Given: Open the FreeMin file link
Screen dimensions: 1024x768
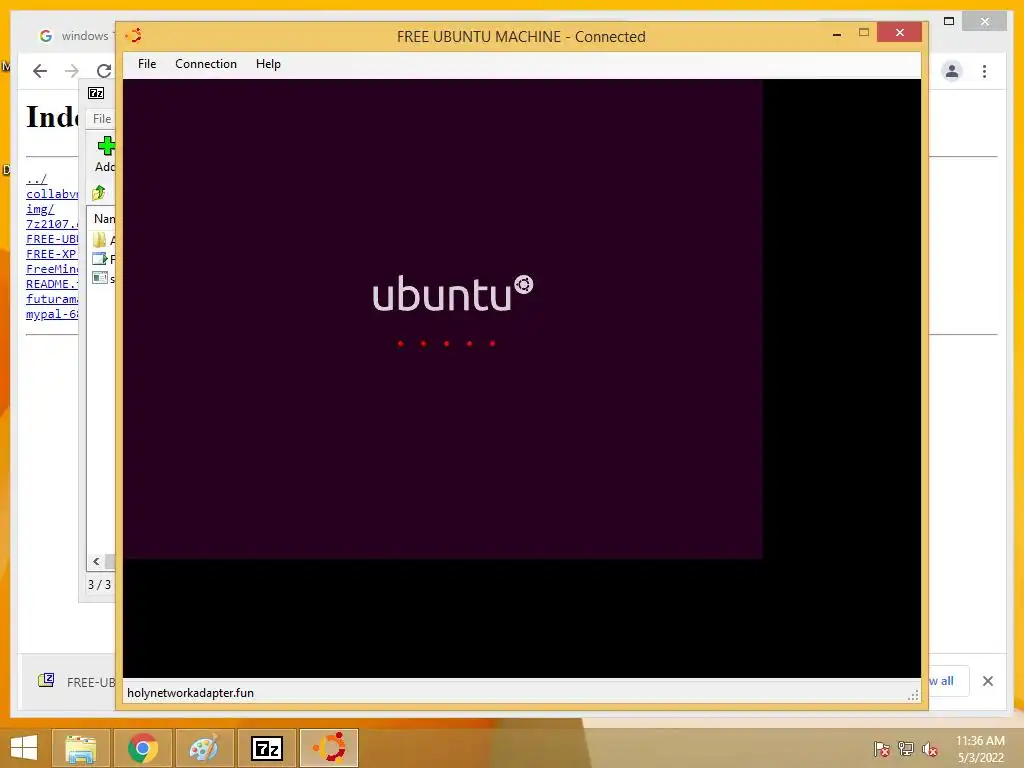Looking at the screenshot, I should [52, 269].
